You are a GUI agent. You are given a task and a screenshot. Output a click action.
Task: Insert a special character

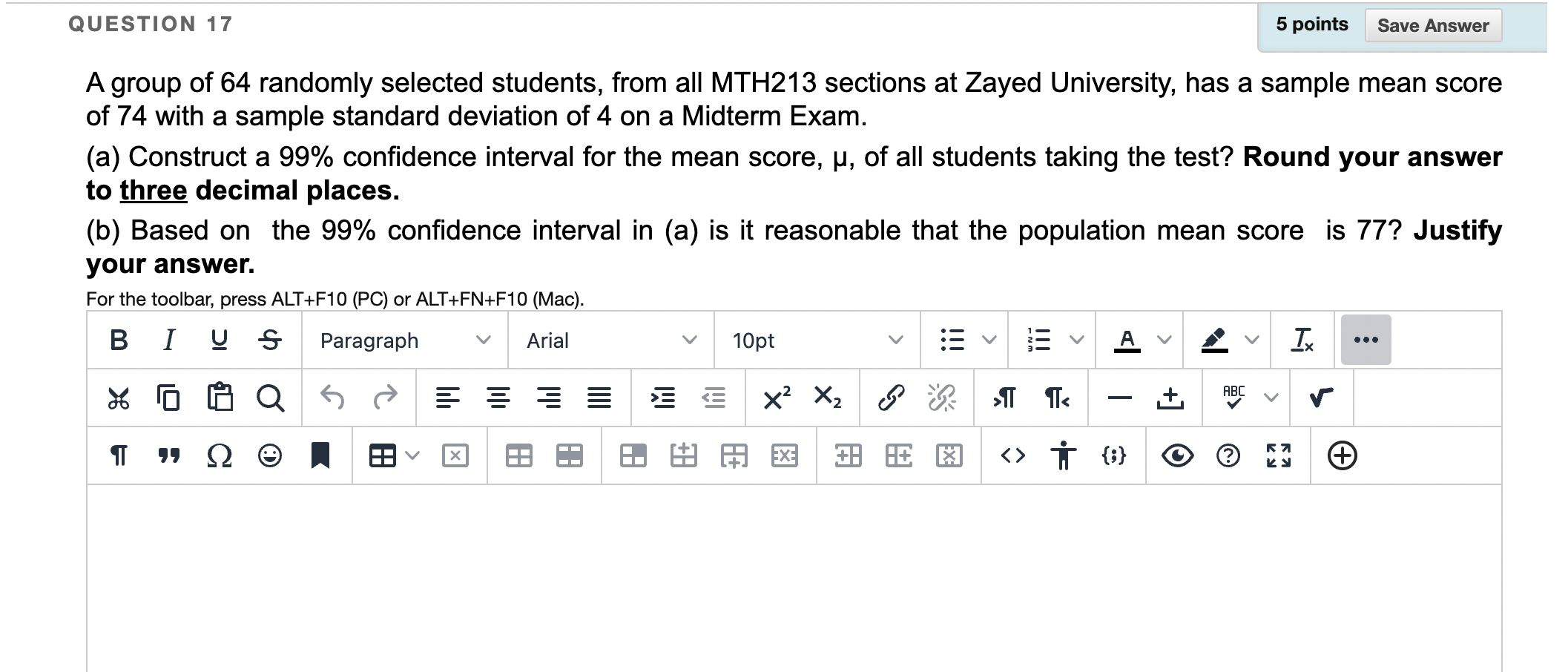coord(220,455)
